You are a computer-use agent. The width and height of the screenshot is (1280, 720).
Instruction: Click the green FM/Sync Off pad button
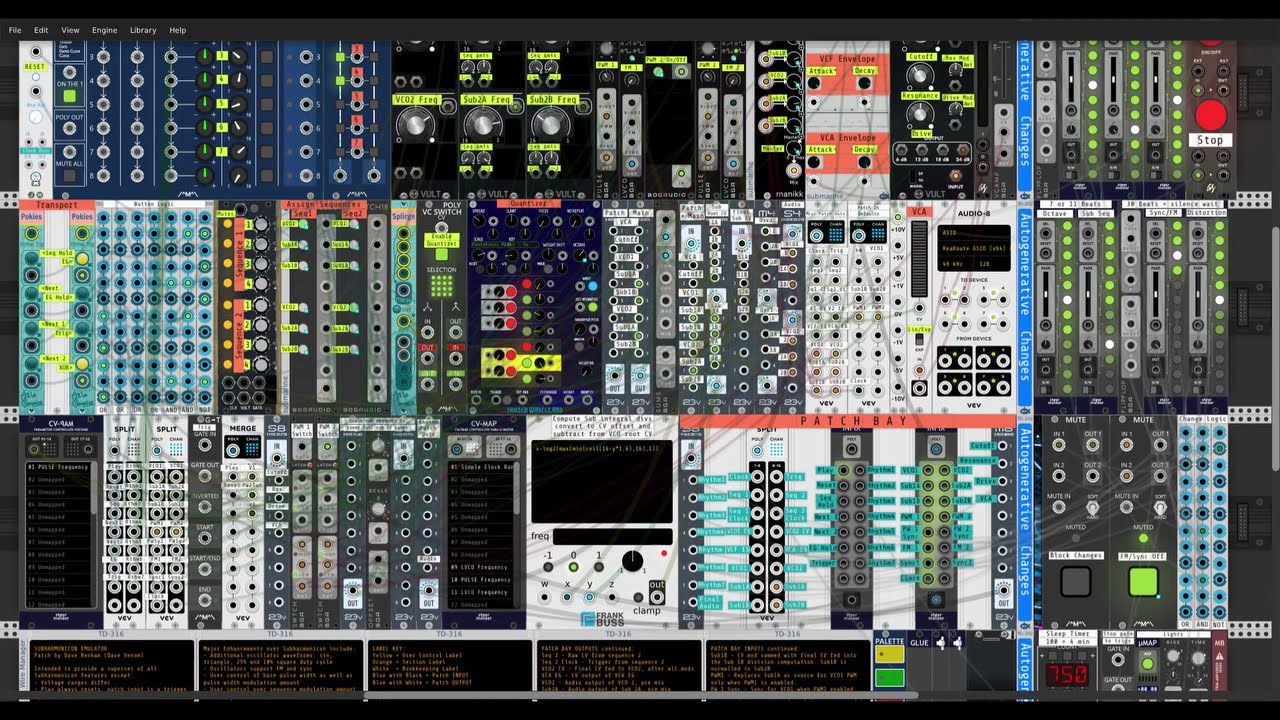1143,582
